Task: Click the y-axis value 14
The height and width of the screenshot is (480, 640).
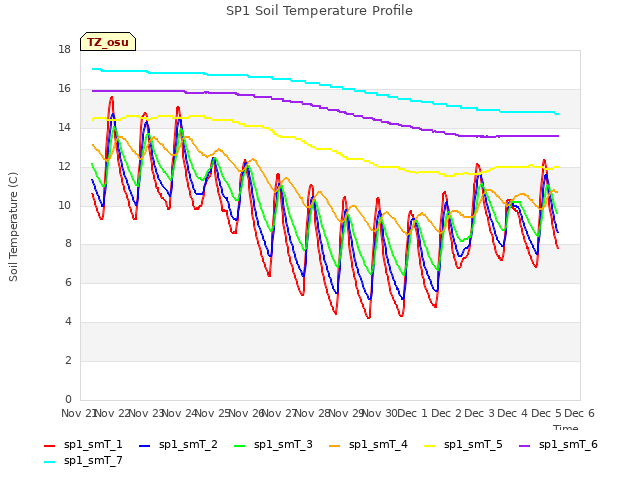Action: [x=64, y=128]
